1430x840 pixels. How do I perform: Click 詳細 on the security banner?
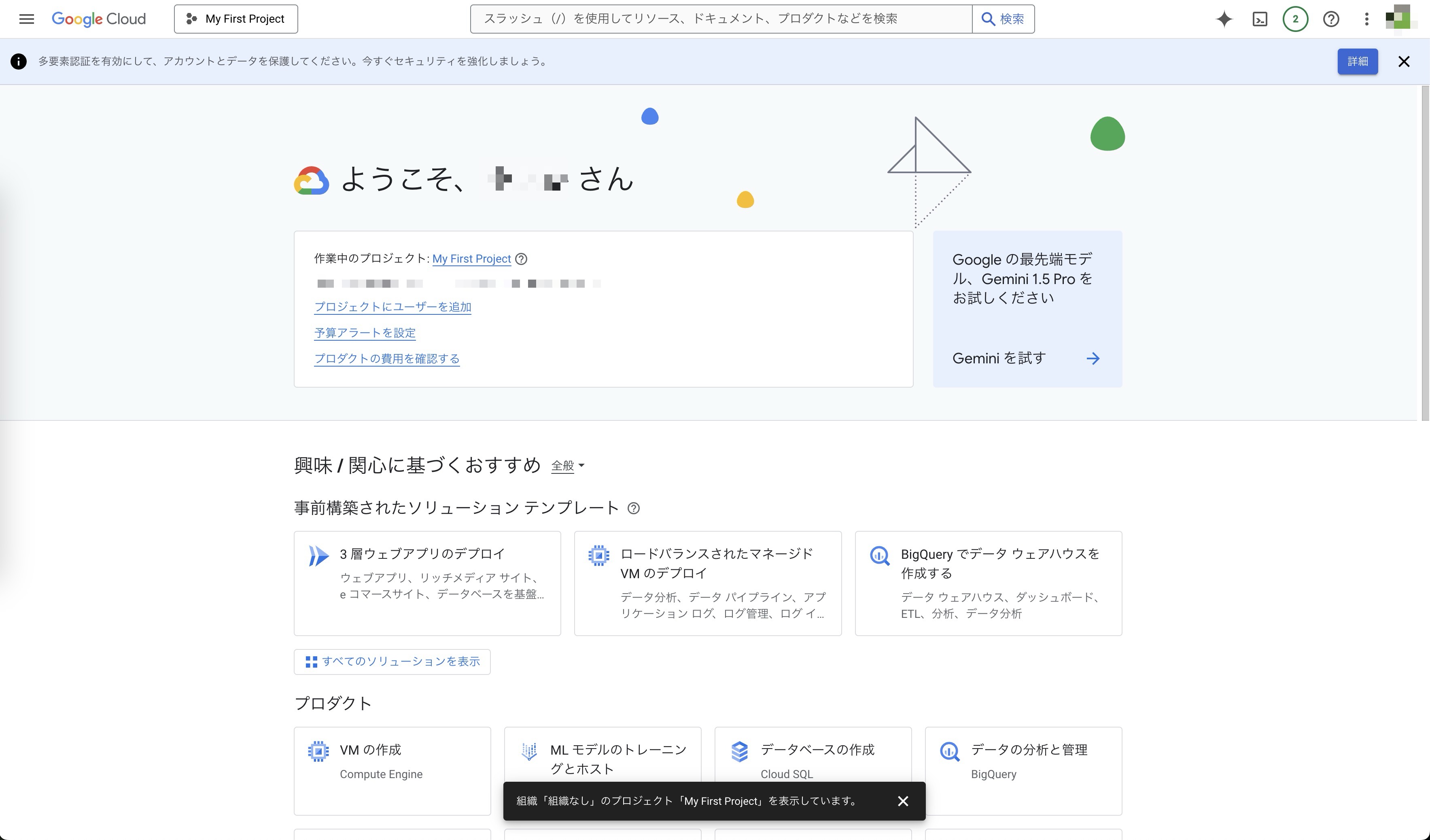tap(1358, 61)
